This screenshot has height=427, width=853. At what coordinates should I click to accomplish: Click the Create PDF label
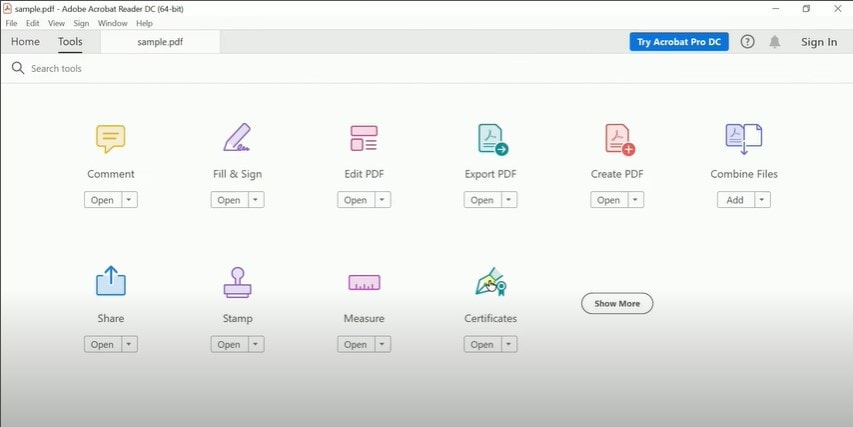coord(617,174)
